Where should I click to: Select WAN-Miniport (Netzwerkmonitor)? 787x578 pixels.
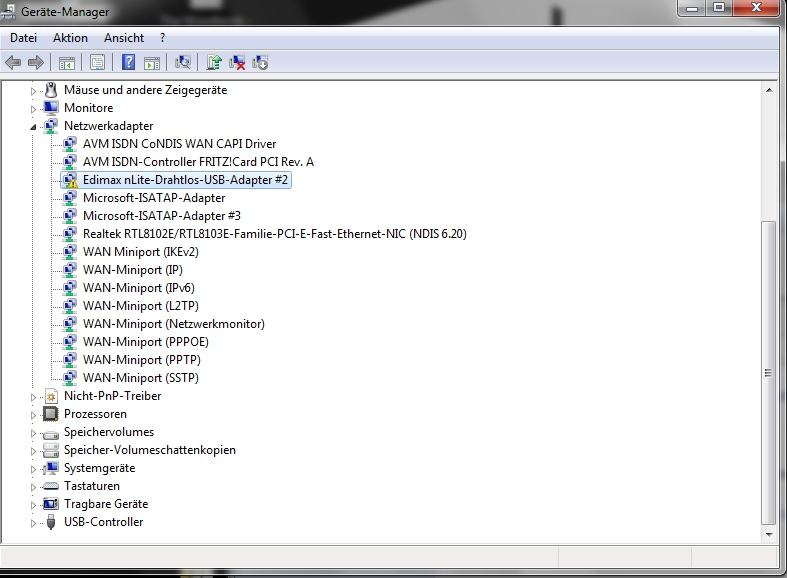174,324
